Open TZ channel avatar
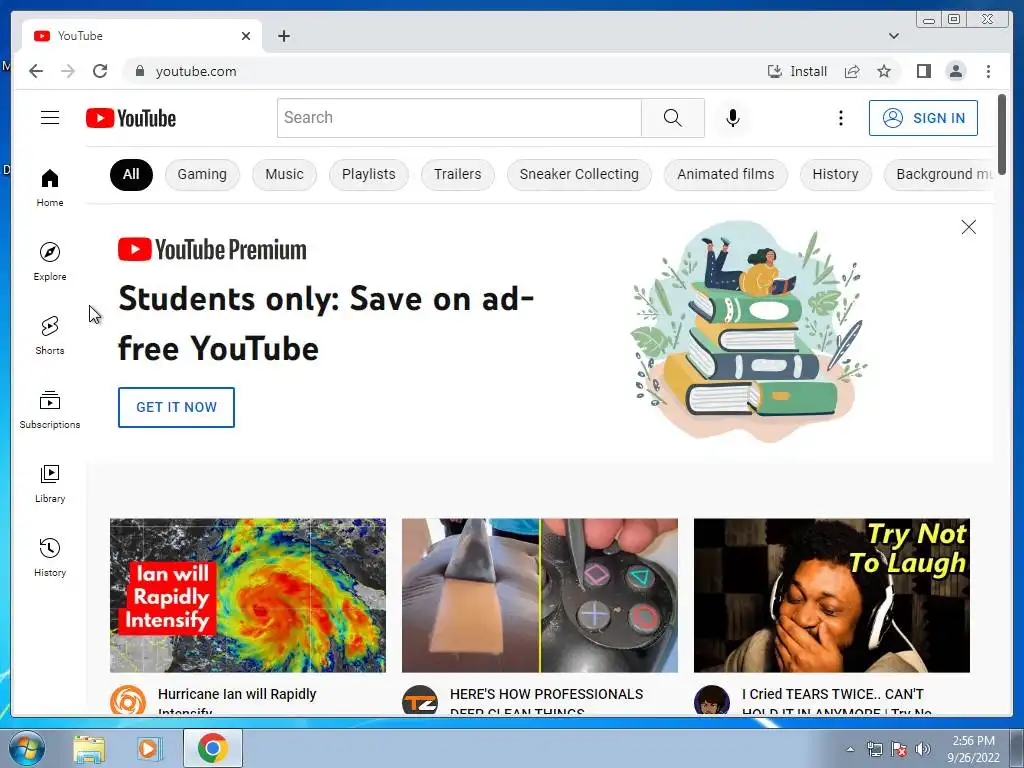Image resolution: width=1024 pixels, height=768 pixels. pyautogui.click(x=420, y=700)
